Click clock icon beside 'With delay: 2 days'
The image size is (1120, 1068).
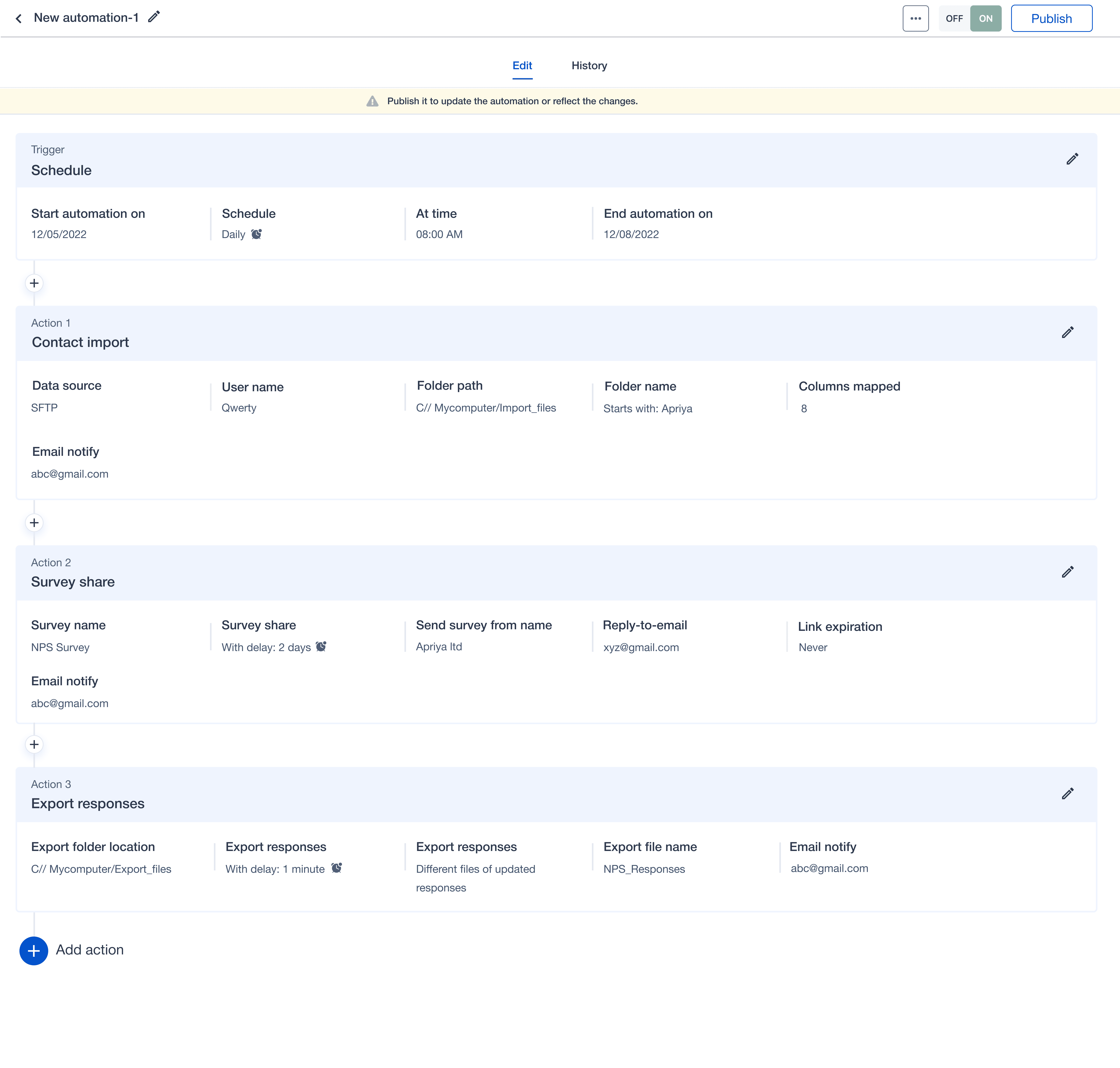pyautogui.click(x=321, y=647)
